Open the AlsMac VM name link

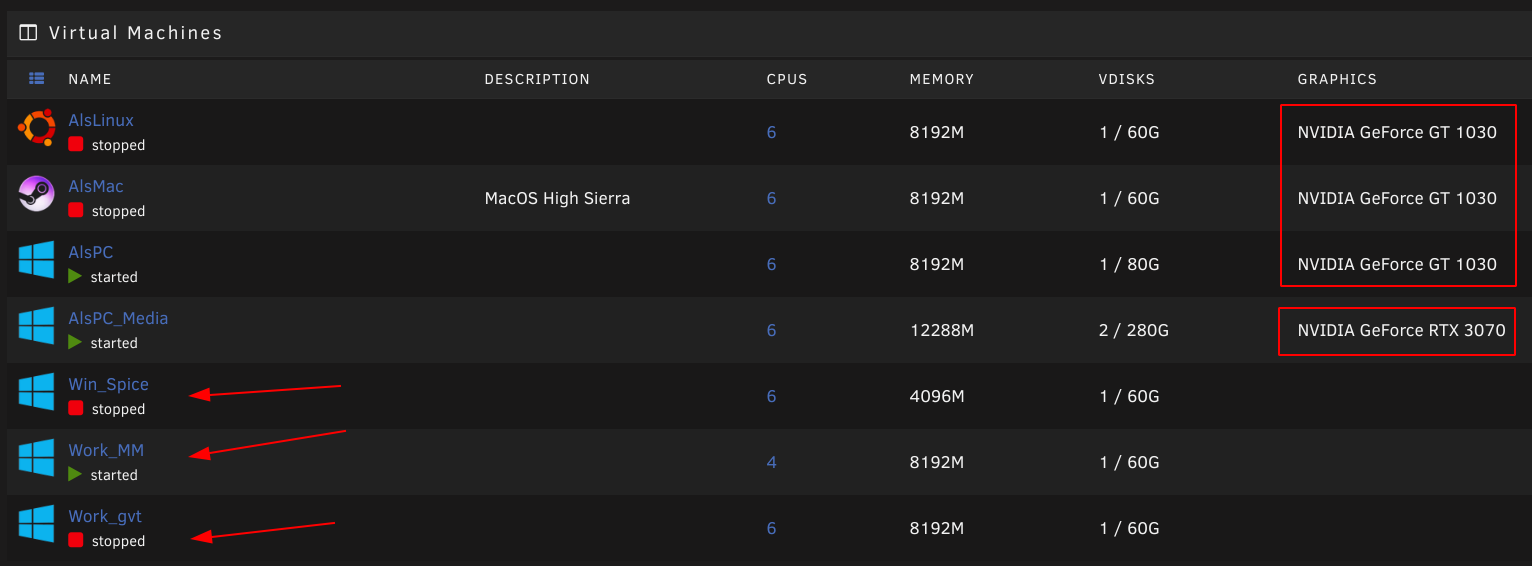coord(96,186)
